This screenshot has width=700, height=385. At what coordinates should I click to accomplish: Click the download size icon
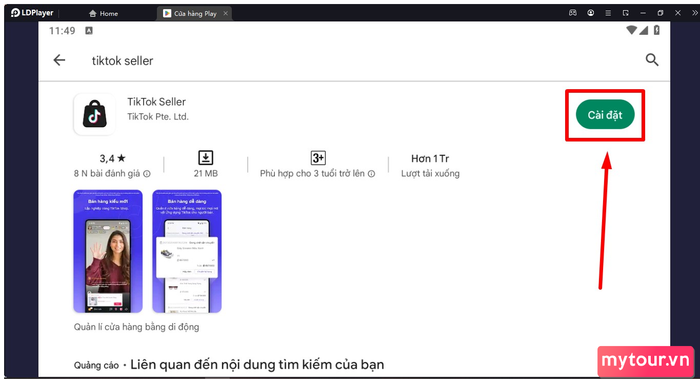click(205, 158)
